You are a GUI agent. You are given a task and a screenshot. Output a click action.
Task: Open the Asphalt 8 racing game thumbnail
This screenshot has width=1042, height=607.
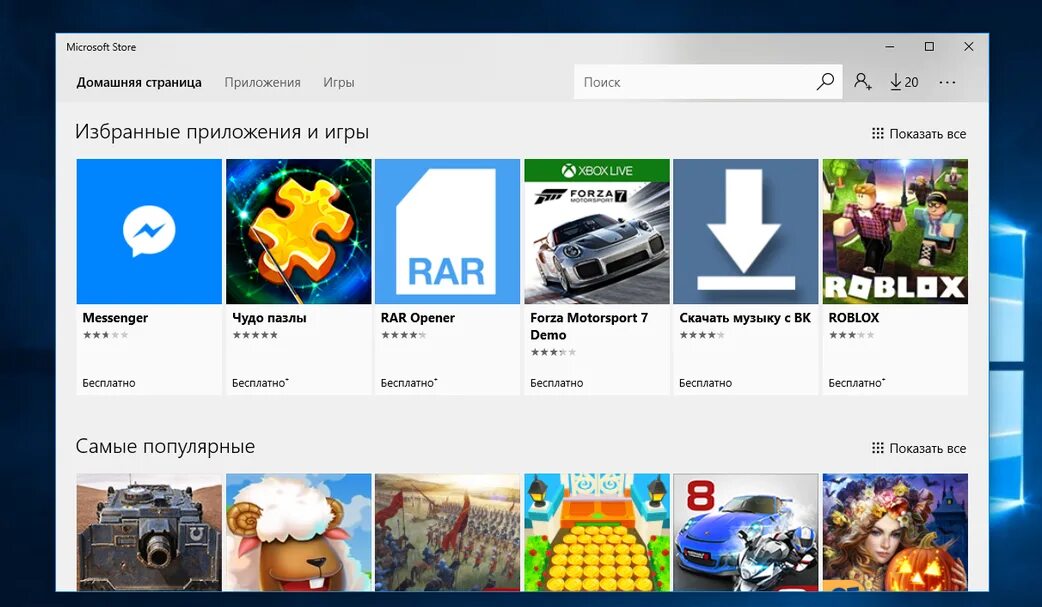point(746,532)
